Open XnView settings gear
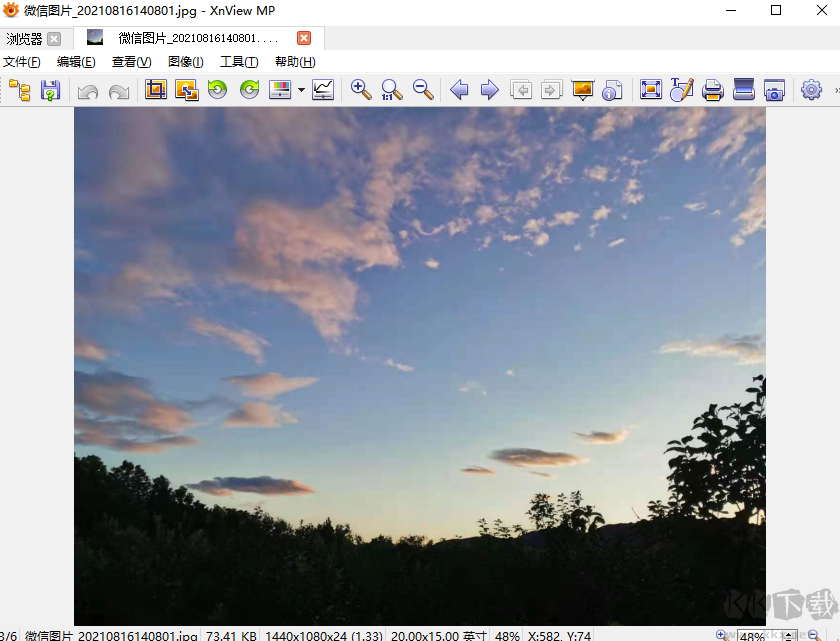Screen dimensions: 840x641 (811, 90)
